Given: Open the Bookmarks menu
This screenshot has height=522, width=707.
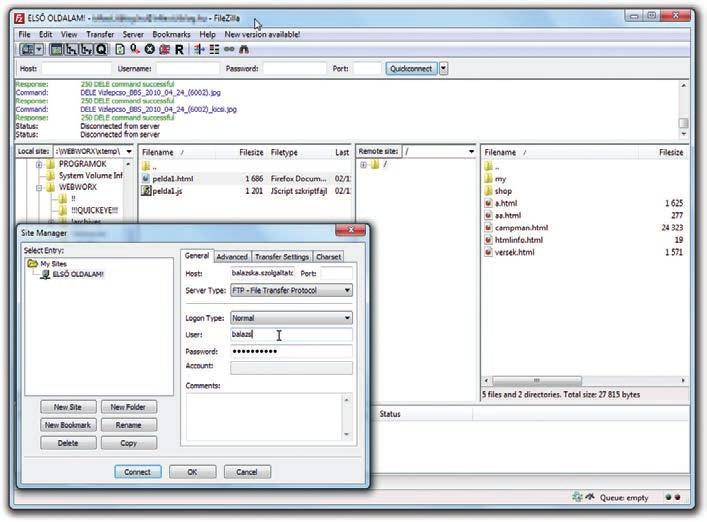Looking at the screenshot, I should (x=171, y=34).
